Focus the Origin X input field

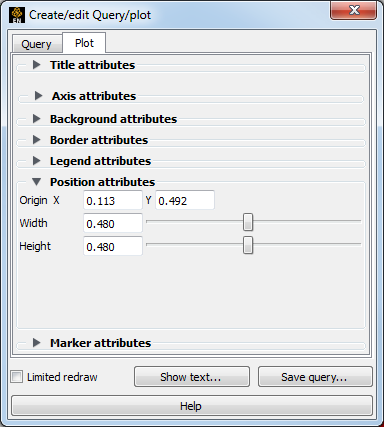[113, 200]
